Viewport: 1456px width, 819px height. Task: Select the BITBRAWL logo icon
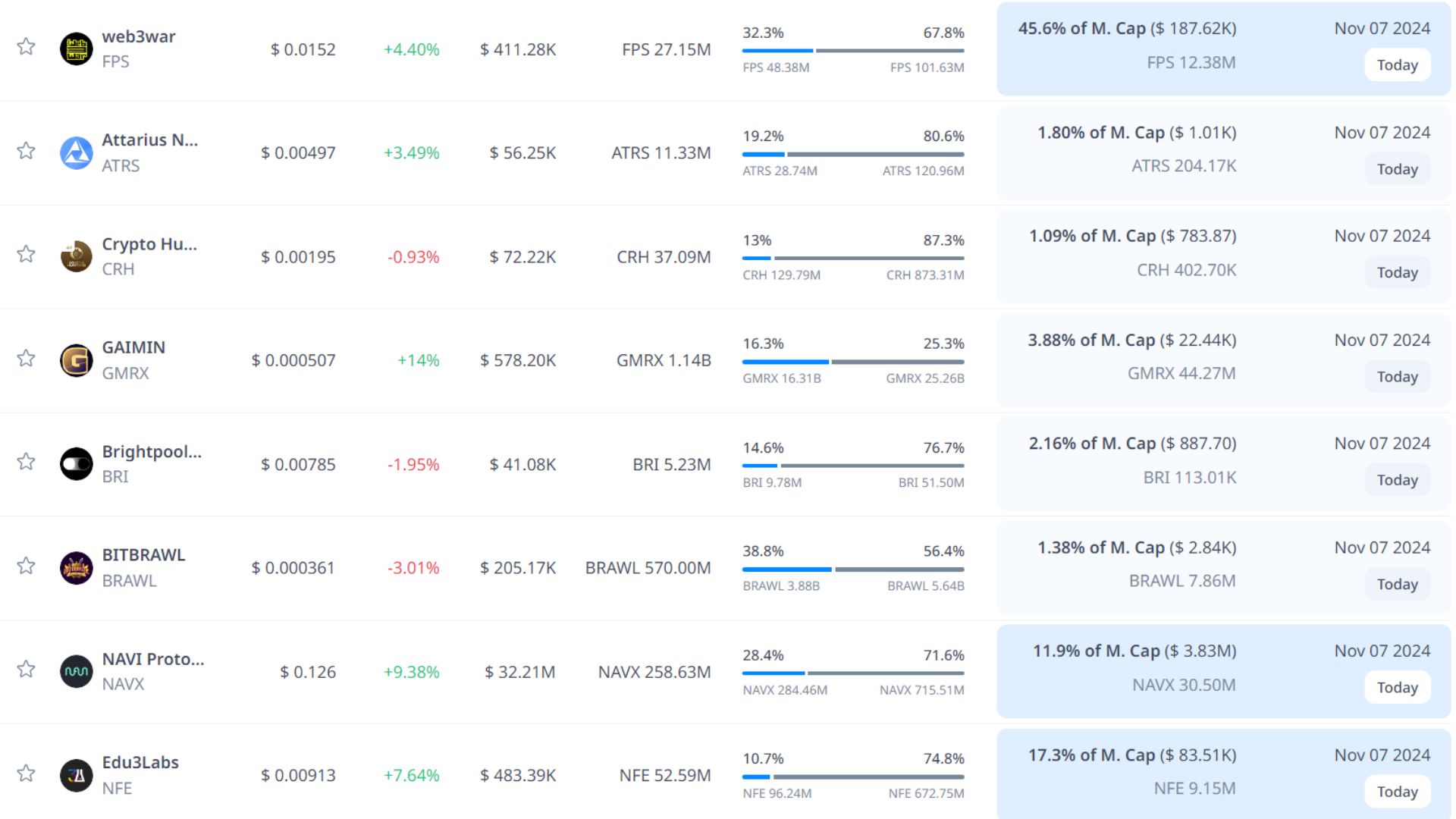[x=76, y=568]
